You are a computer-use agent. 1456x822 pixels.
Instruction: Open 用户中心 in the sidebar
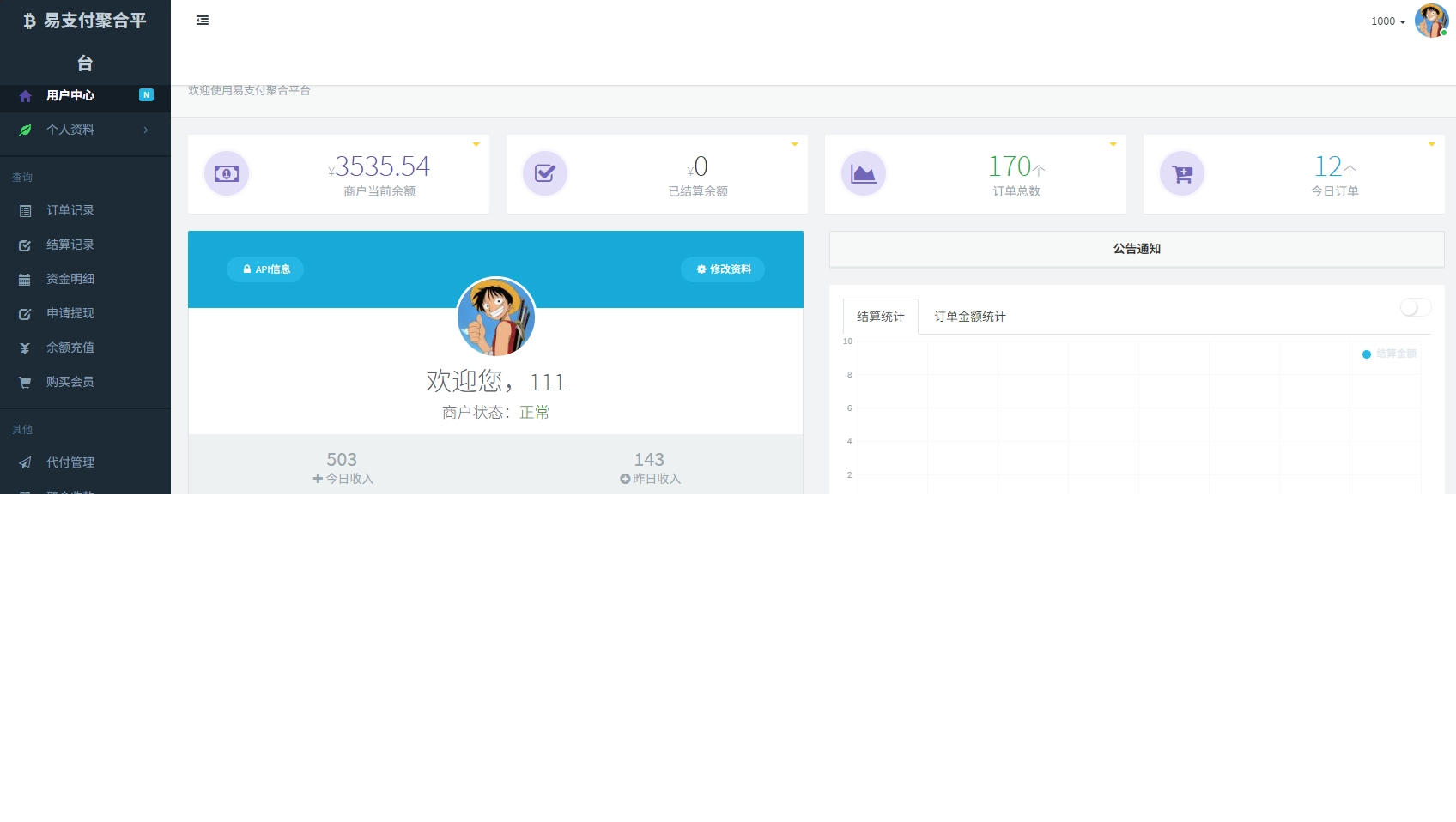85,96
